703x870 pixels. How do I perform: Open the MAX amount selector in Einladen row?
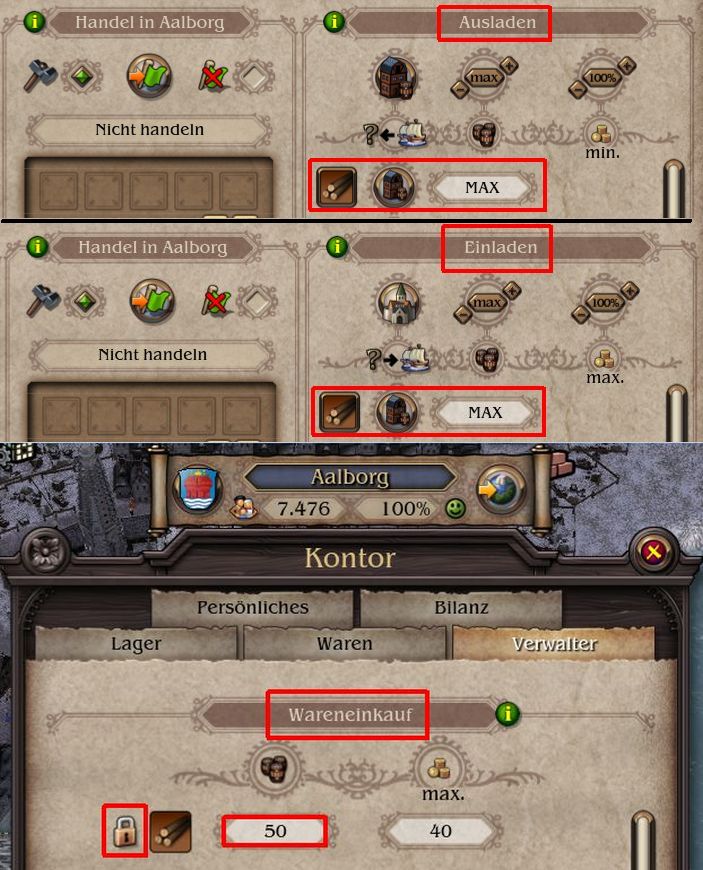(485, 413)
